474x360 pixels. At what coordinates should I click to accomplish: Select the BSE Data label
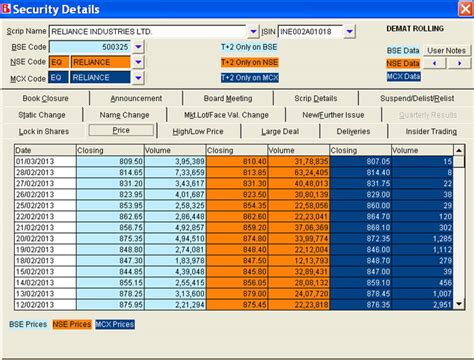point(403,51)
